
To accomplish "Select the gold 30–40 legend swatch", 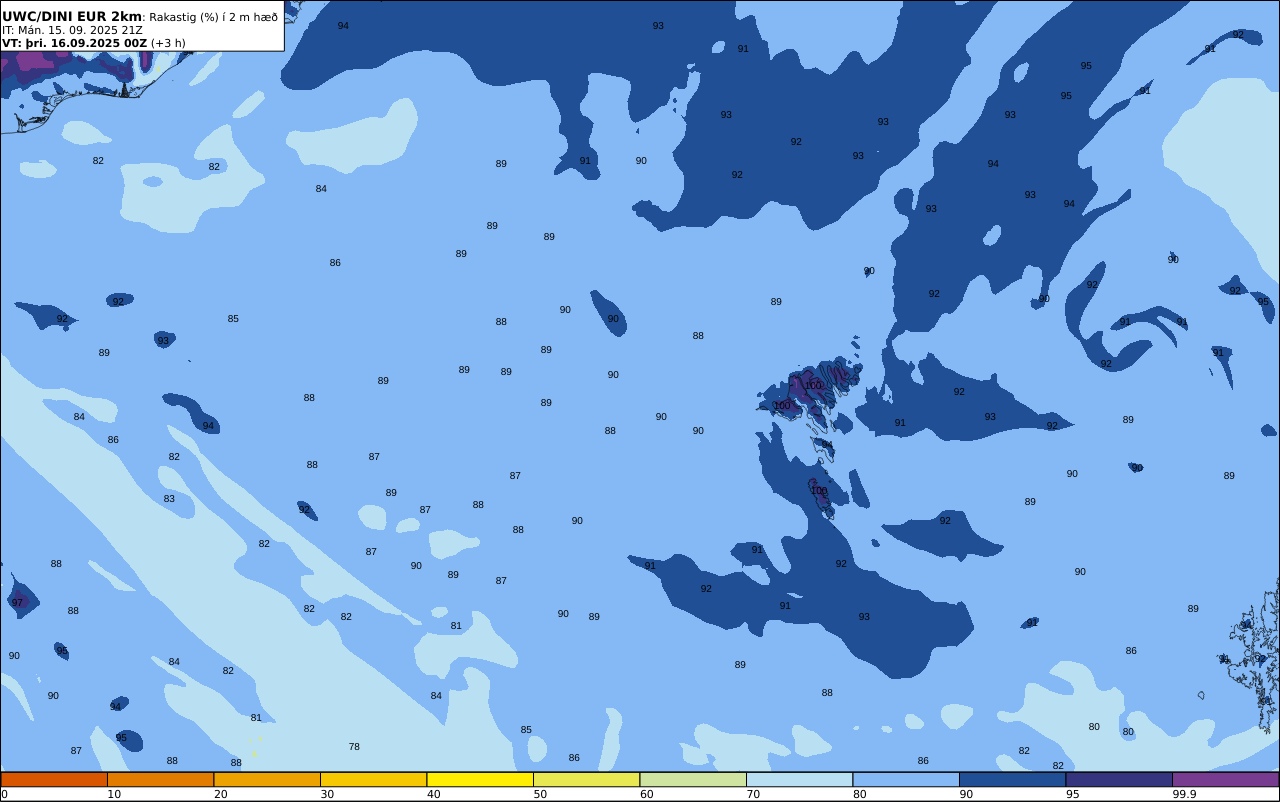I will tap(373, 779).
